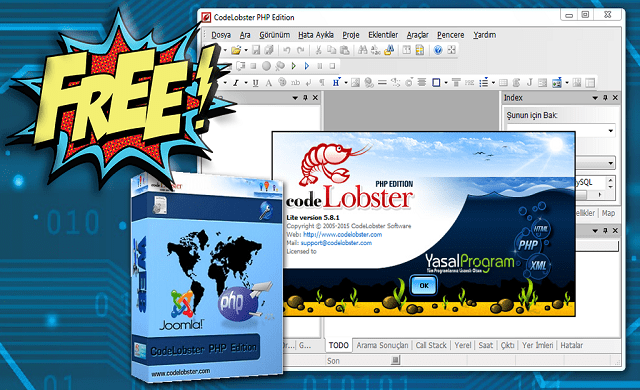
Task: Click the find binoculars icon
Action: 362,50
